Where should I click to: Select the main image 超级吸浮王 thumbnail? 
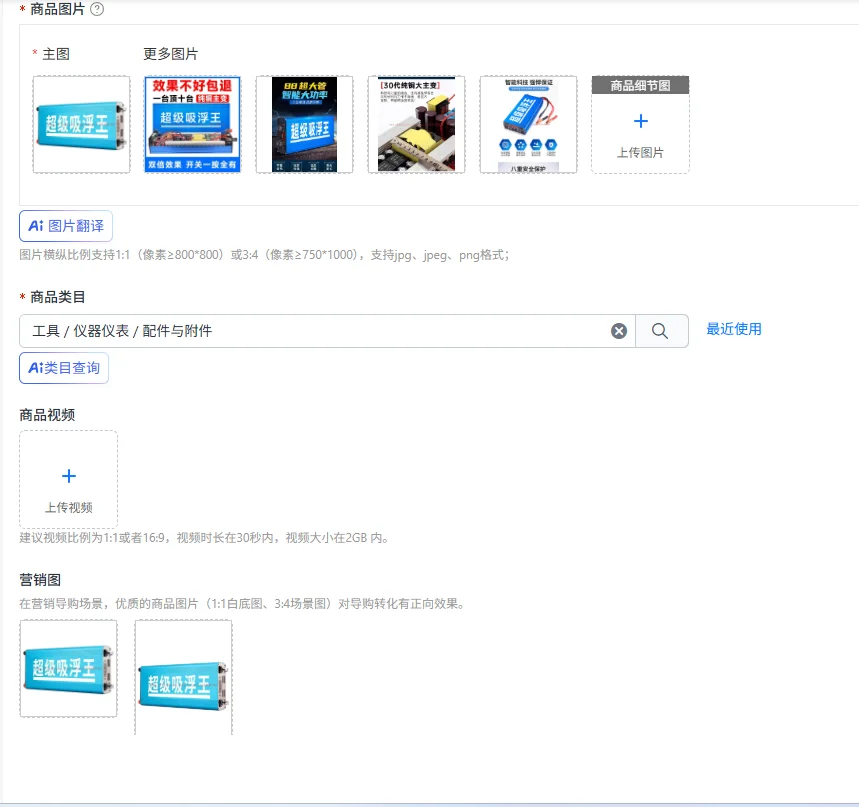click(82, 124)
